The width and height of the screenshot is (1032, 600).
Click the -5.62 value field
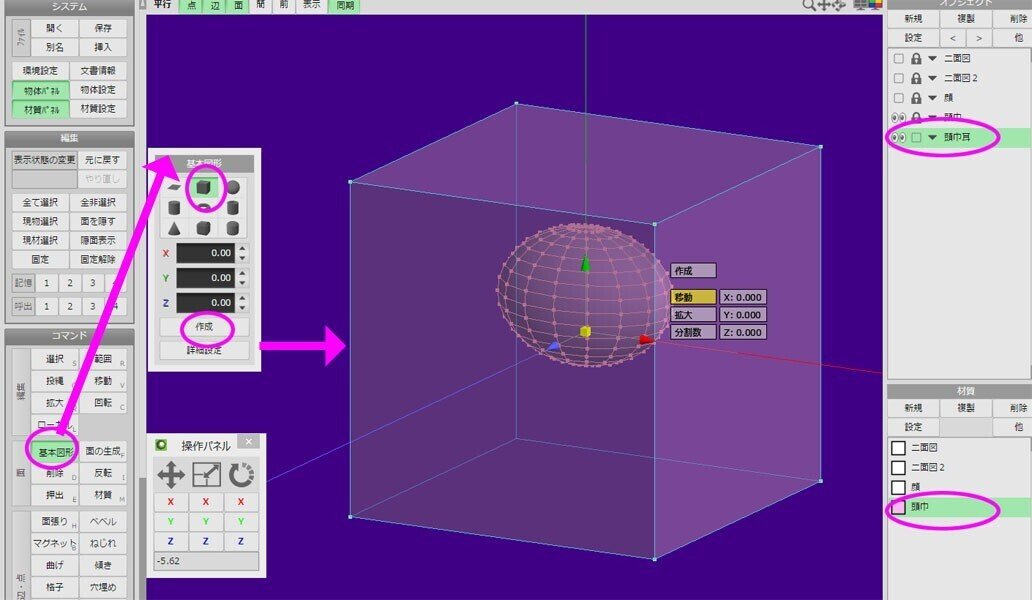coord(206,561)
